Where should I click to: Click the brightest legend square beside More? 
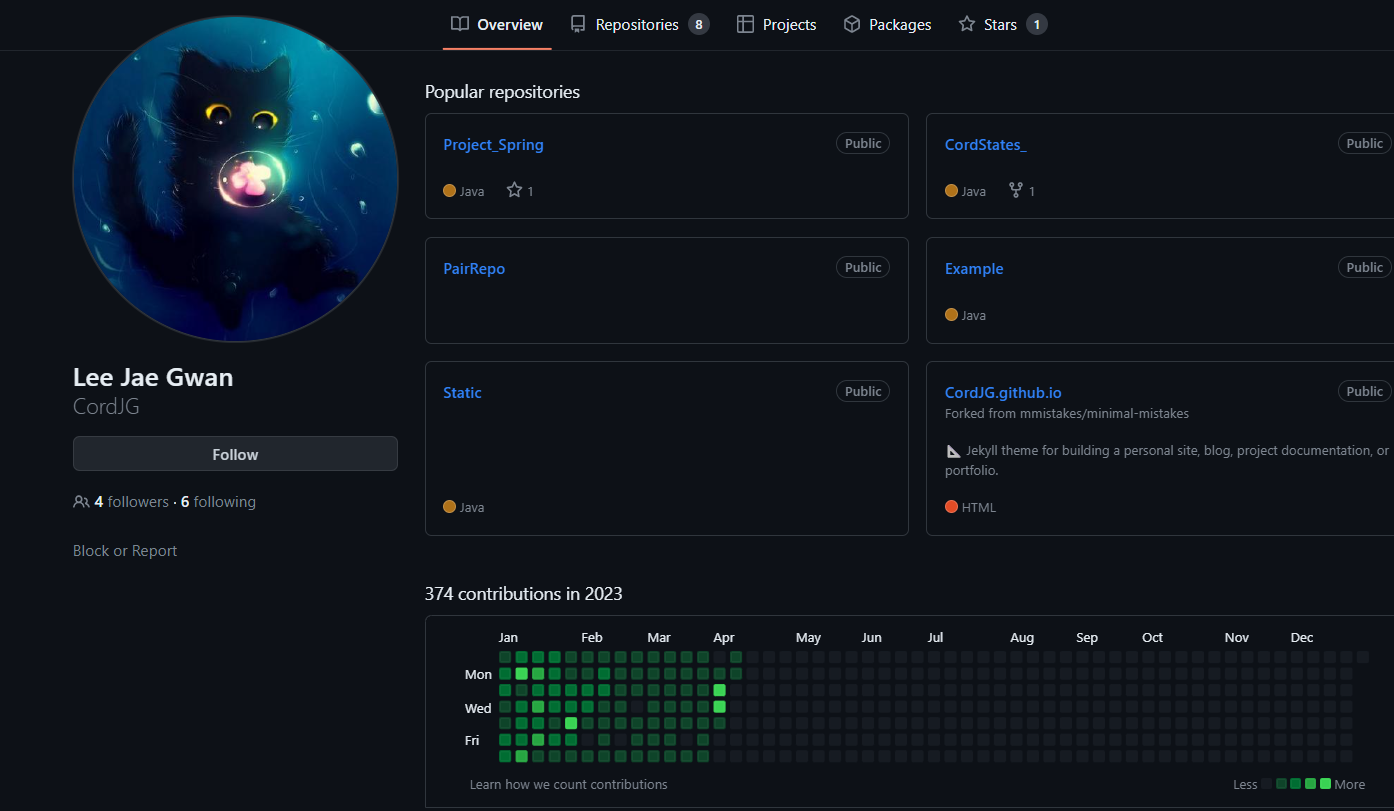pos(1325,784)
